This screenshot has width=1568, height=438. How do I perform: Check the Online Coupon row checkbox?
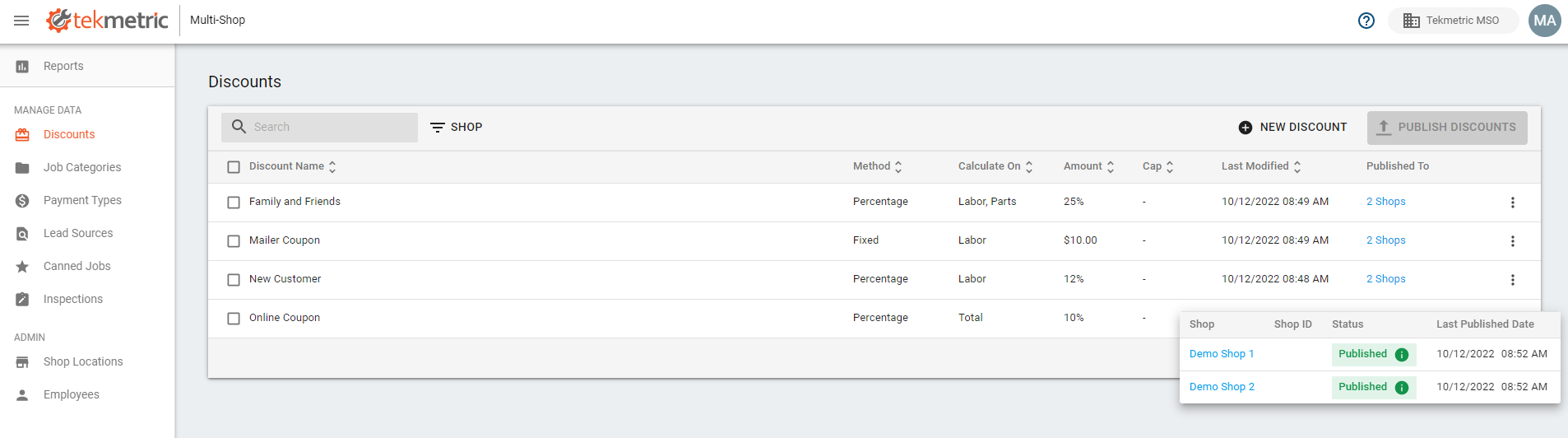234,319
